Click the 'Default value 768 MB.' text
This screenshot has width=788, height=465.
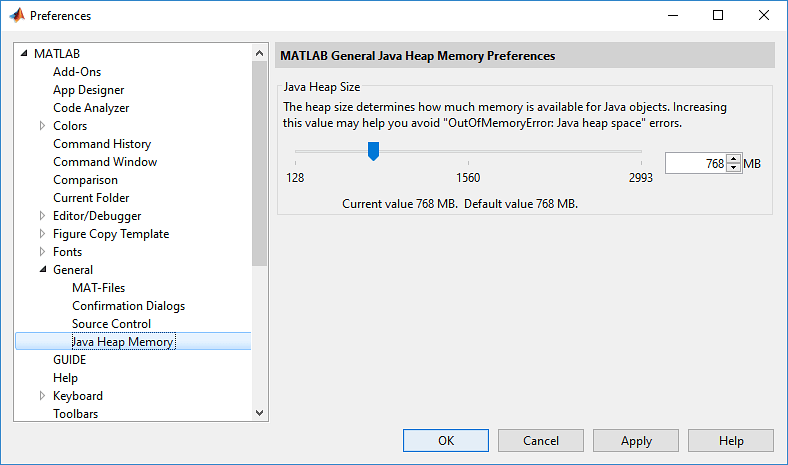(x=521, y=204)
